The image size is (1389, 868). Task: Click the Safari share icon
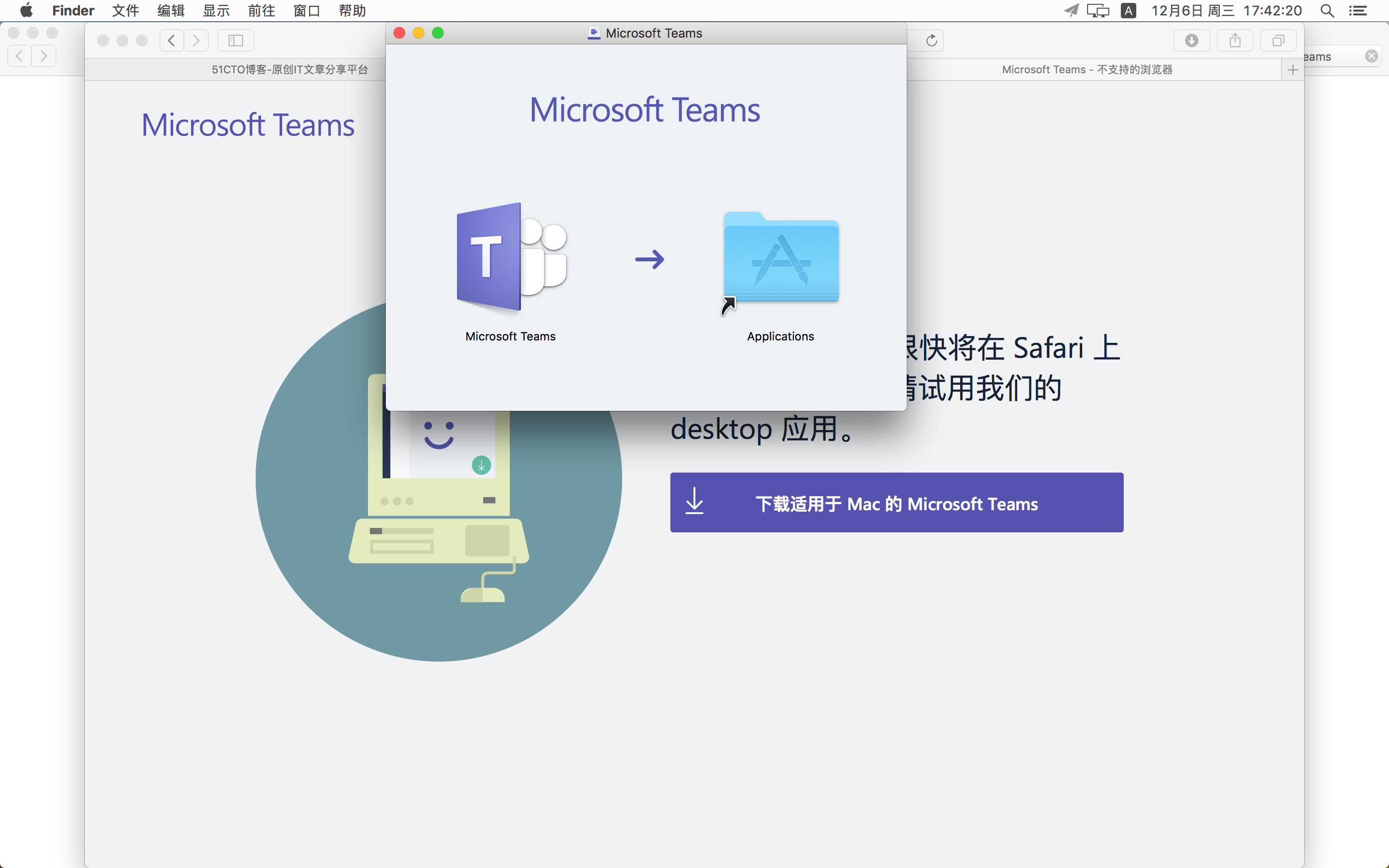[1235, 40]
